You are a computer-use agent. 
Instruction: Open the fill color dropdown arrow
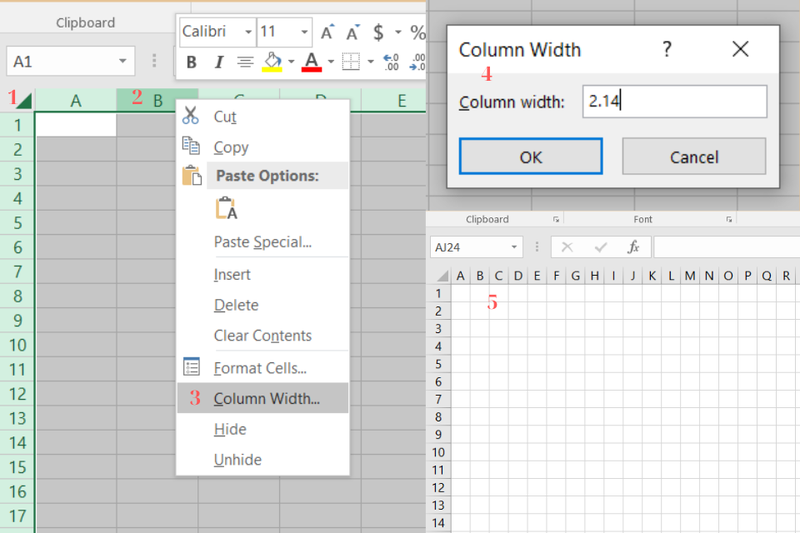(291, 62)
